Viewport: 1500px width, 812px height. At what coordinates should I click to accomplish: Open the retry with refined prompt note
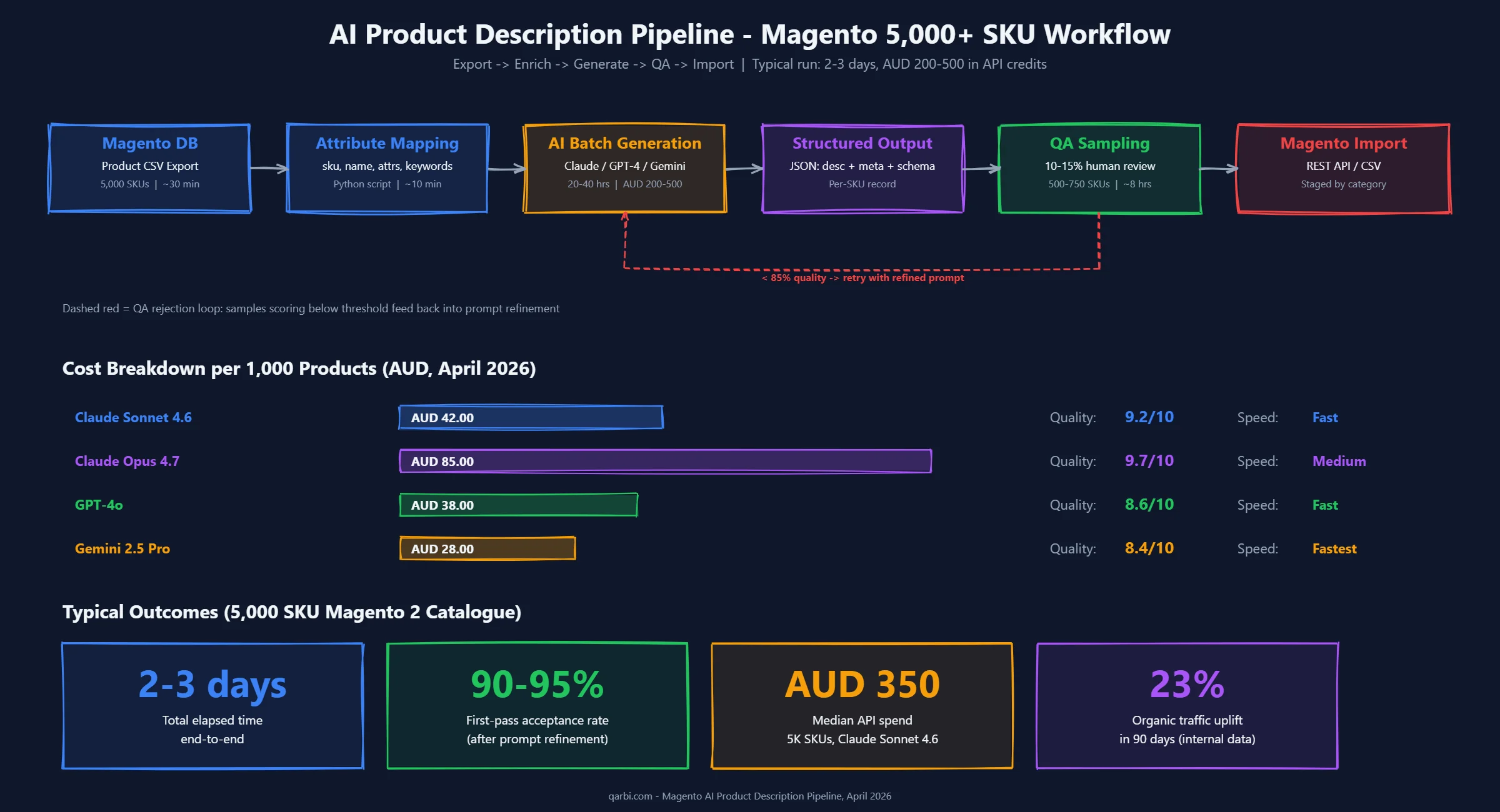tap(862, 278)
